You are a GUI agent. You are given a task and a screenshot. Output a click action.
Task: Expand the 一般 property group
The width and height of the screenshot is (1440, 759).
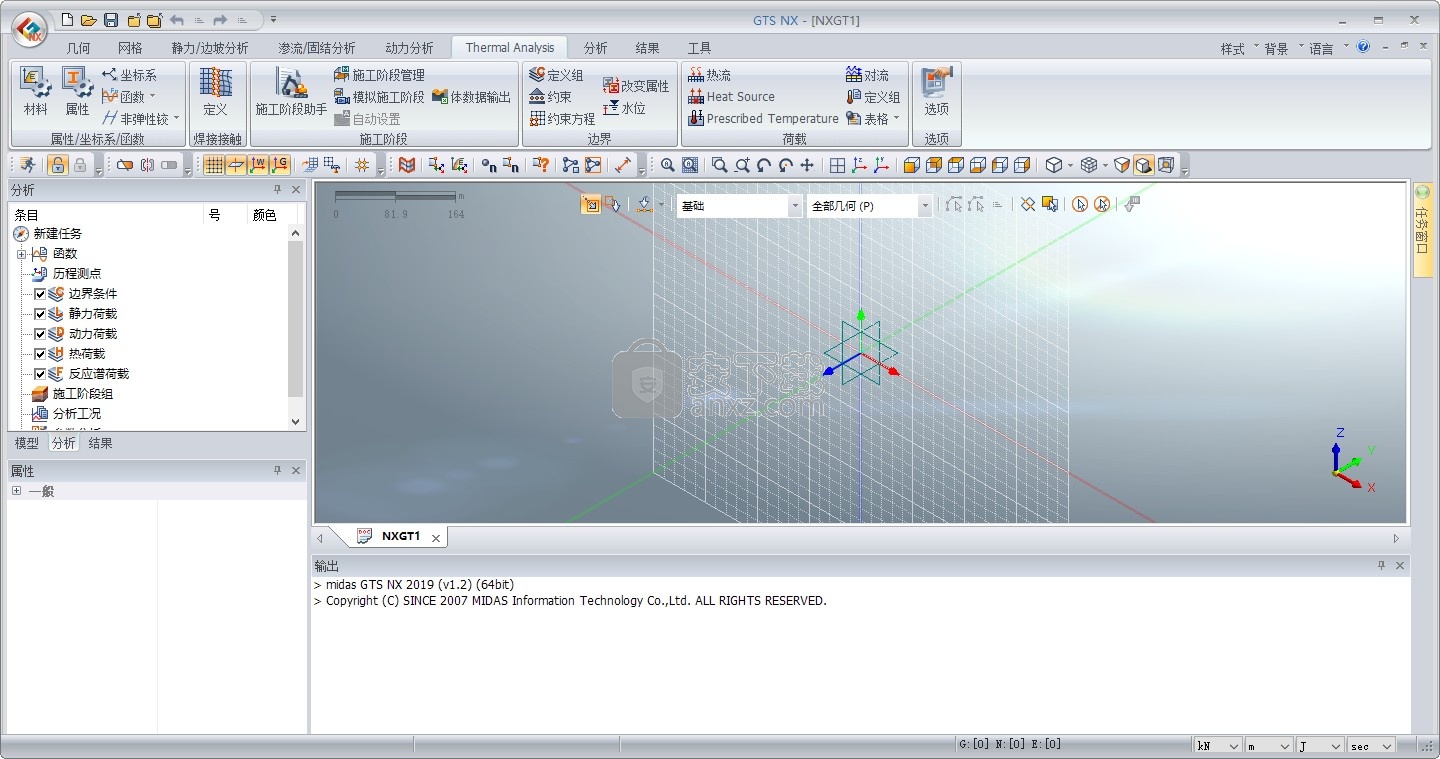pyautogui.click(x=16, y=491)
